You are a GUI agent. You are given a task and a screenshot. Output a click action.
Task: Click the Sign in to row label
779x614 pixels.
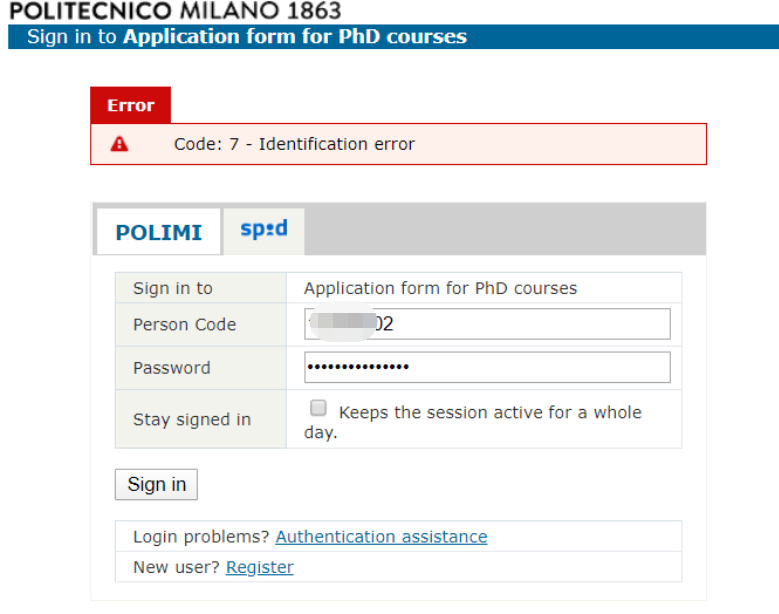(172, 288)
